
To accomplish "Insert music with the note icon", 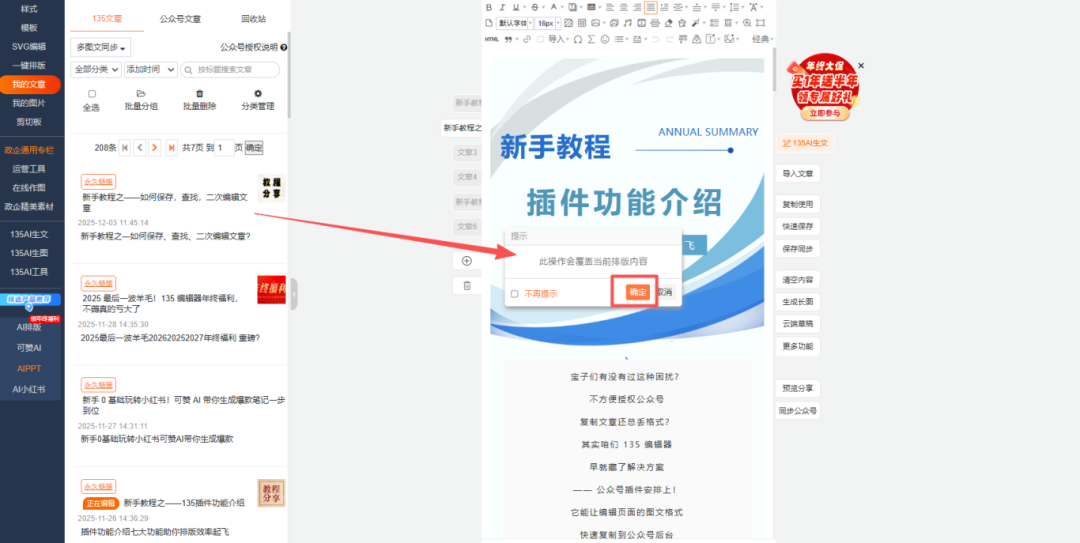I will click(627, 23).
